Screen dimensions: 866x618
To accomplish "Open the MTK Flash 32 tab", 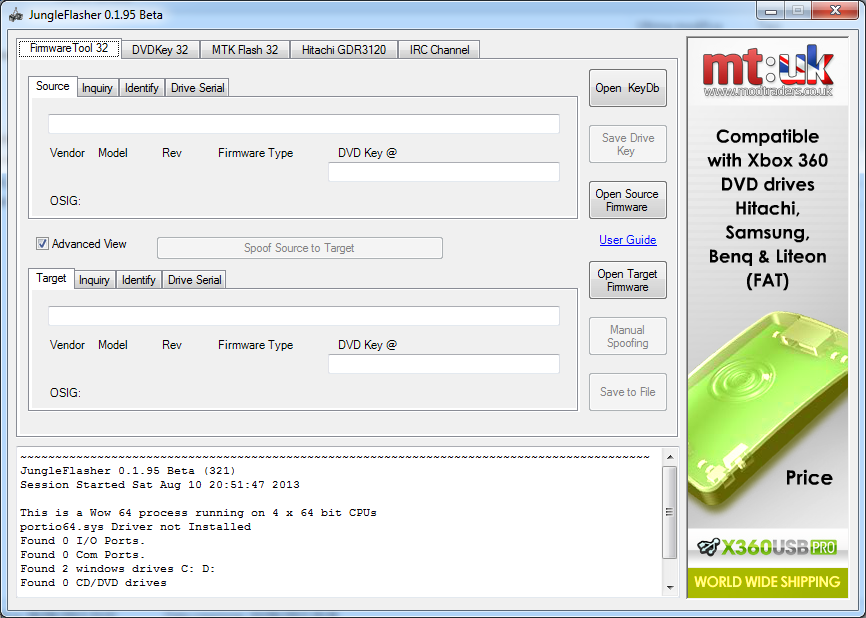I will click(x=245, y=50).
